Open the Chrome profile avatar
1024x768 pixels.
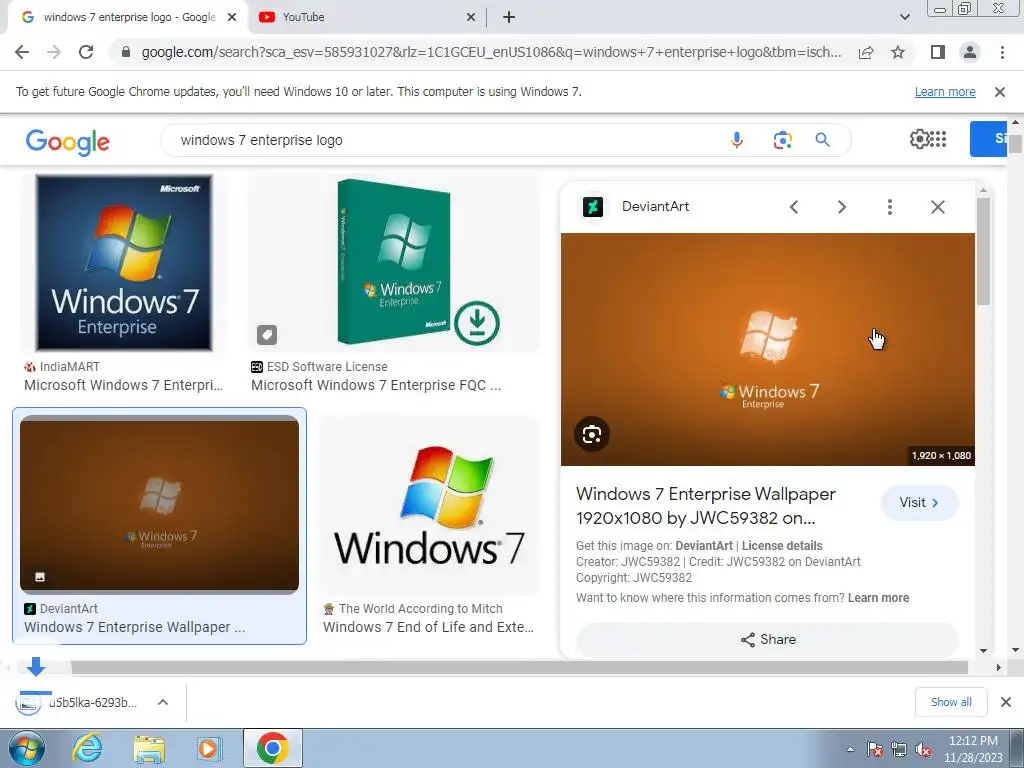[x=970, y=52]
